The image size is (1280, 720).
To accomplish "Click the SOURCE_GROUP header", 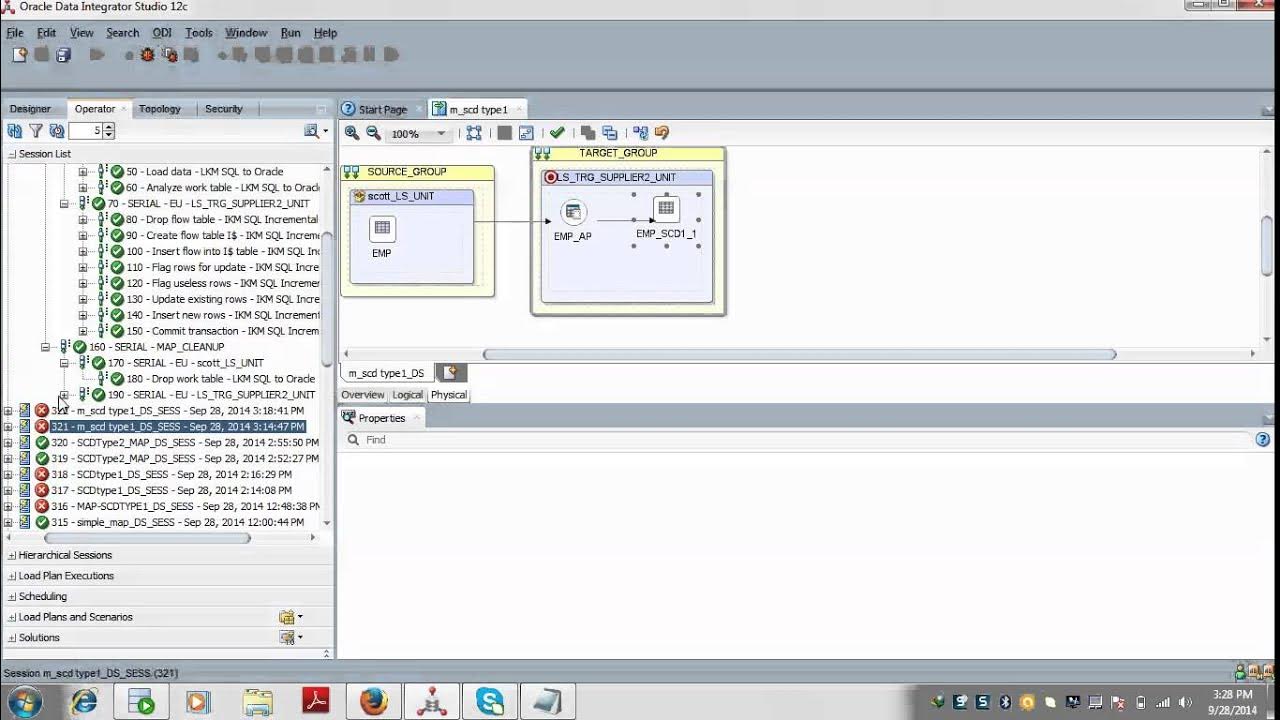I will coord(417,172).
